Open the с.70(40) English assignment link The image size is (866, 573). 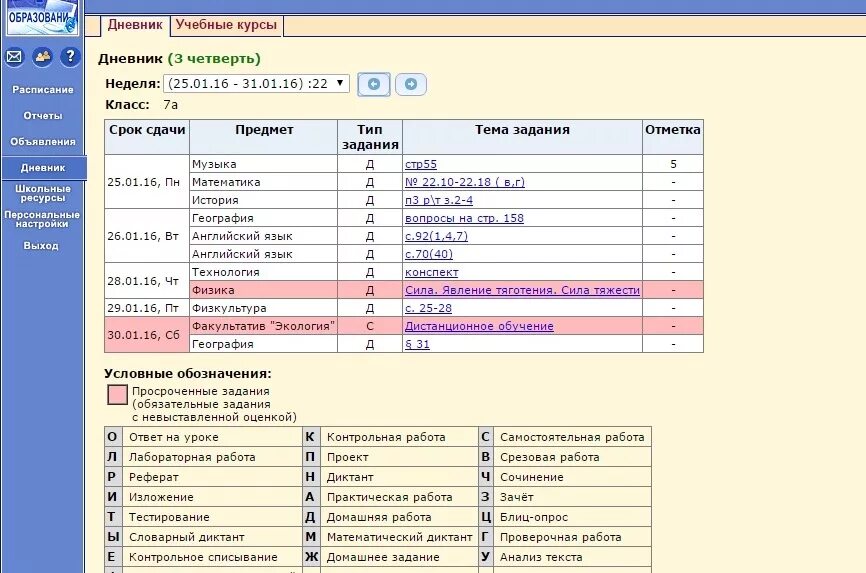click(x=429, y=254)
